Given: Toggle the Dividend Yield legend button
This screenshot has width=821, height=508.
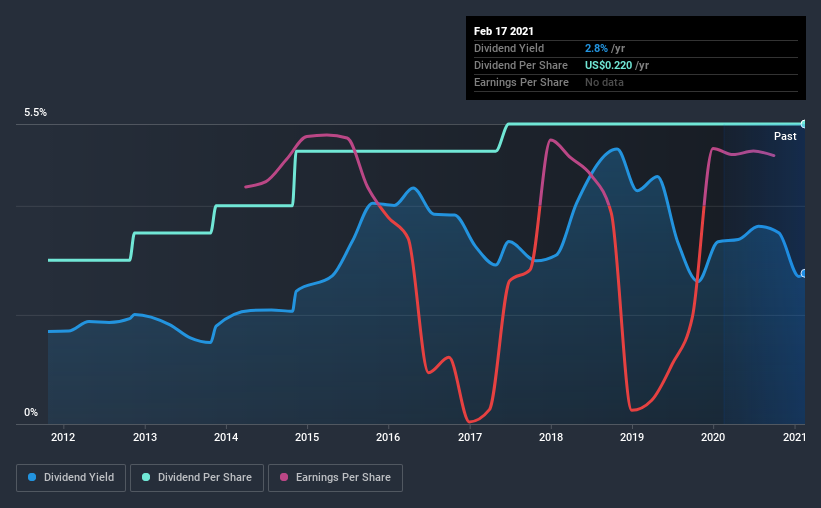Looking at the screenshot, I should (x=71, y=478).
